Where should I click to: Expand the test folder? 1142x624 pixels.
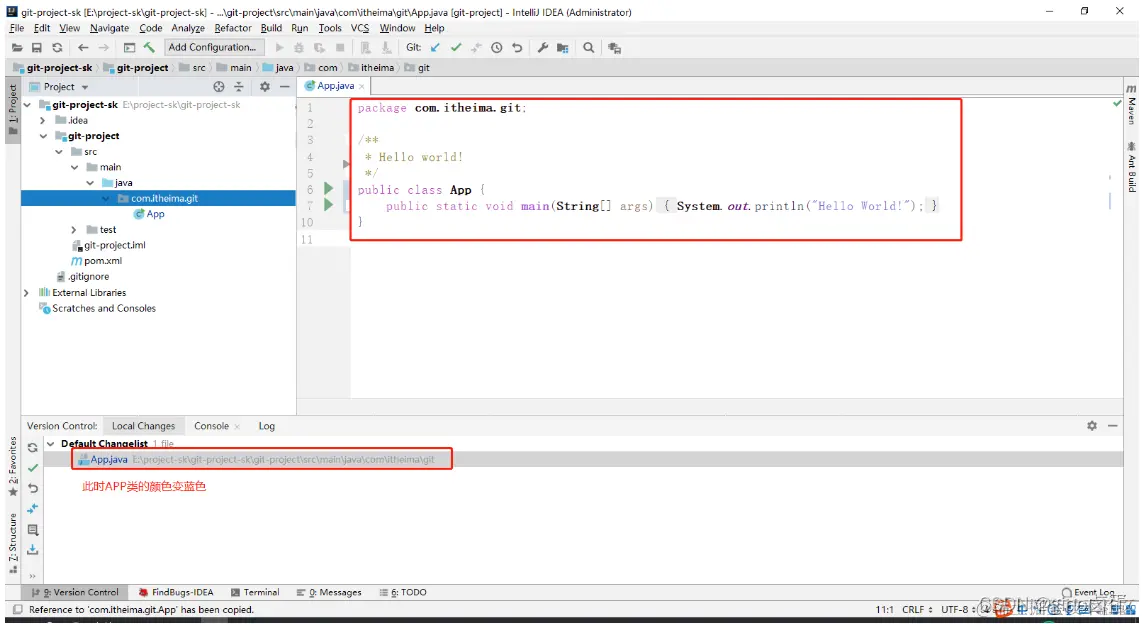point(74,230)
